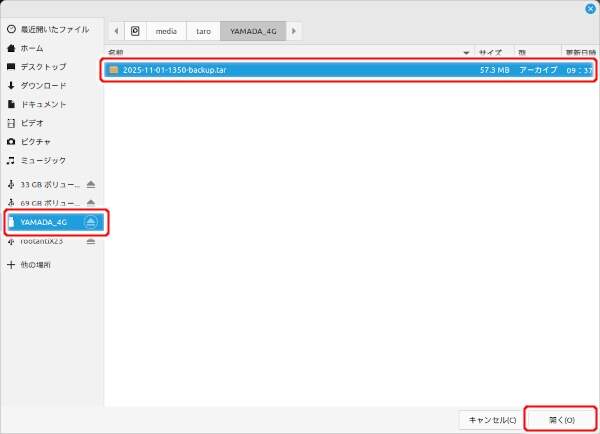Eject the YAMADA_4G drive

click(91, 222)
